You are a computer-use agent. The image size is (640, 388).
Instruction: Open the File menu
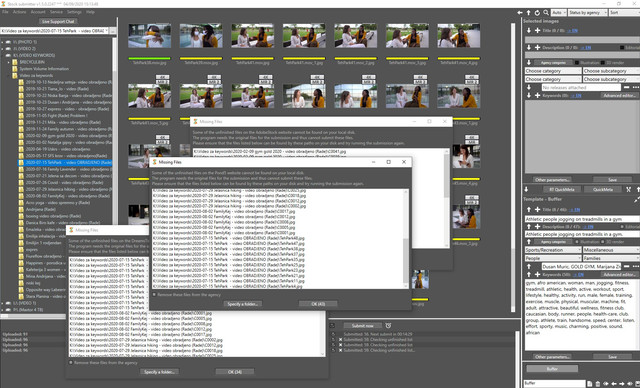[5, 12]
